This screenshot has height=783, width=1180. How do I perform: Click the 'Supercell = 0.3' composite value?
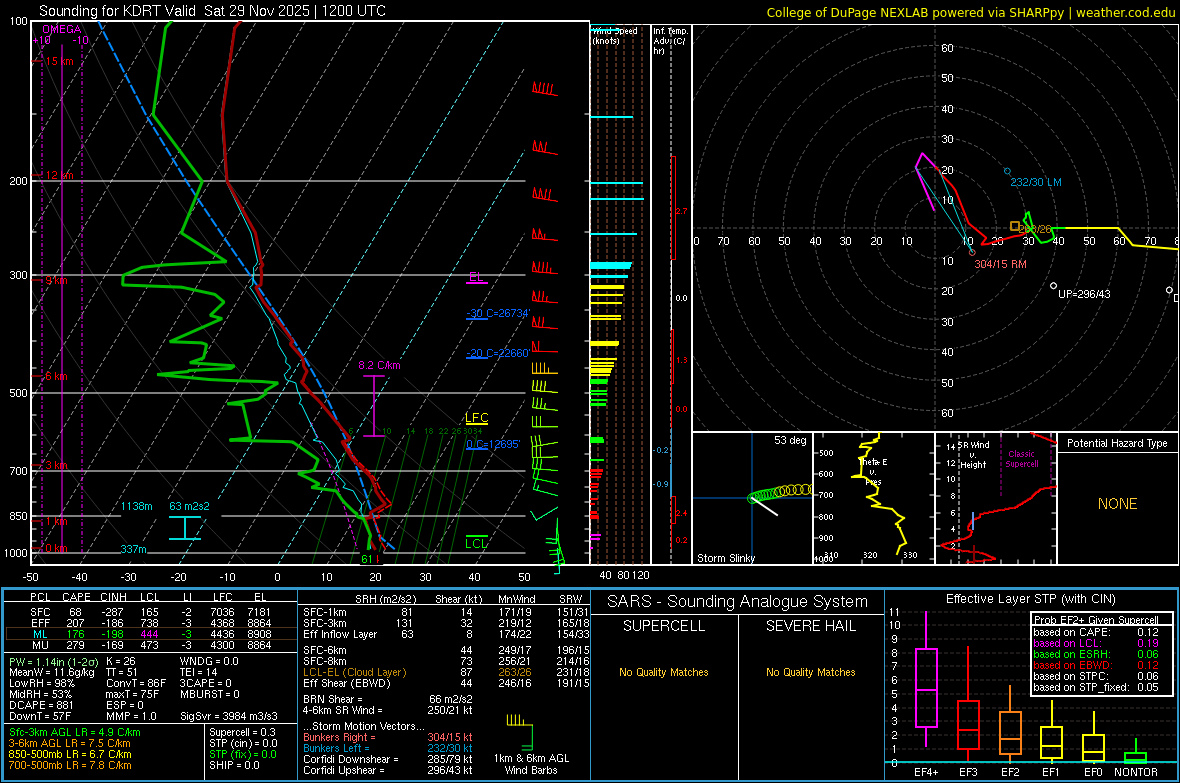(x=242, y=732)
